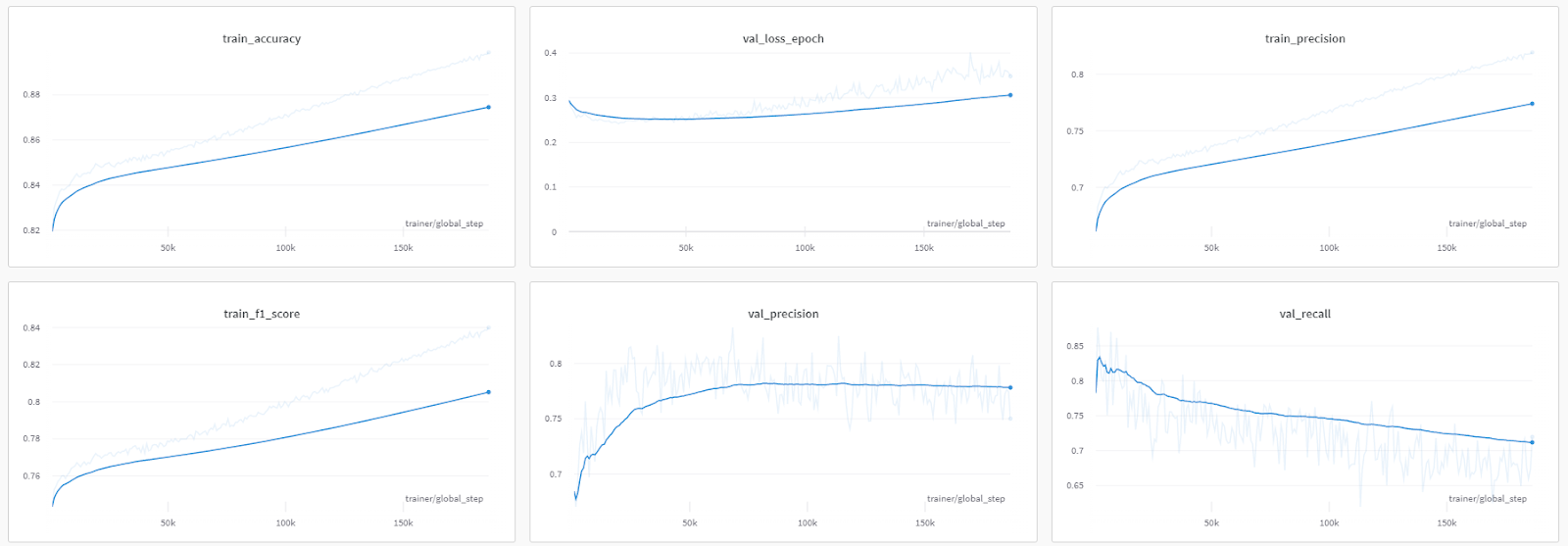Select the last data point of val_precision

[x=1010, y=387]
